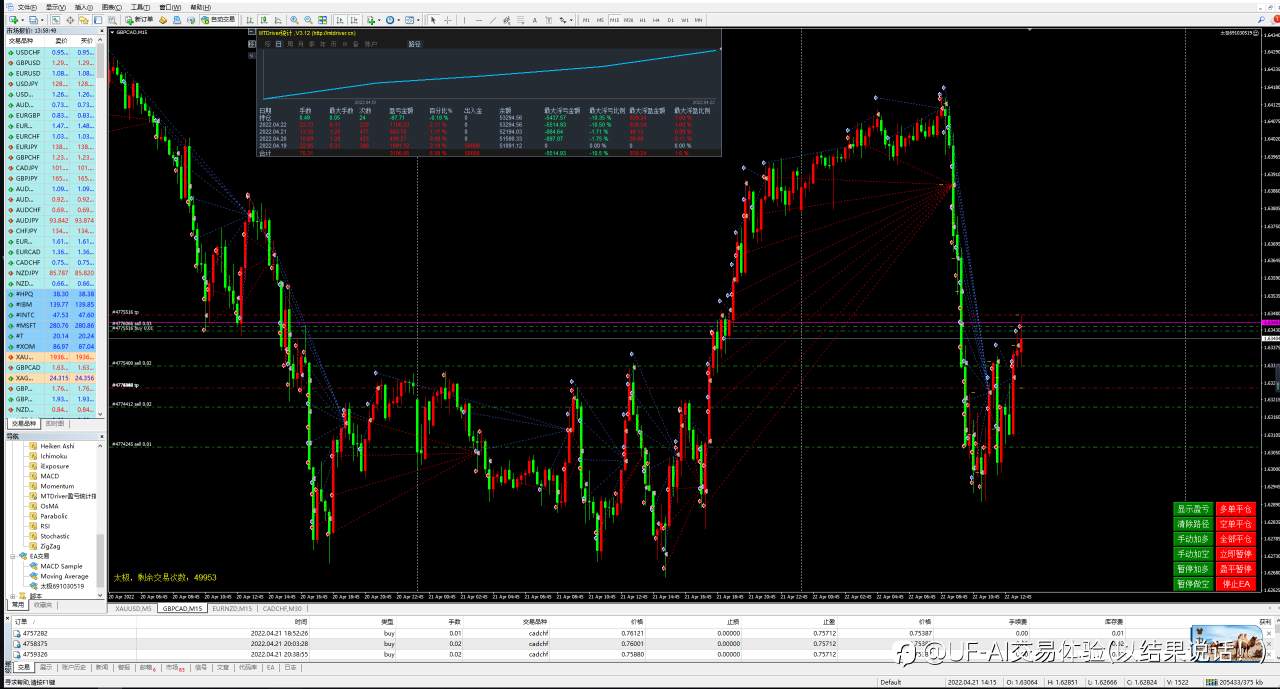Screen dimensions: 1280x689
Task: Select the EURNZD,M15 chart tab
Action: pyautogui.click(x=232, y=608)
